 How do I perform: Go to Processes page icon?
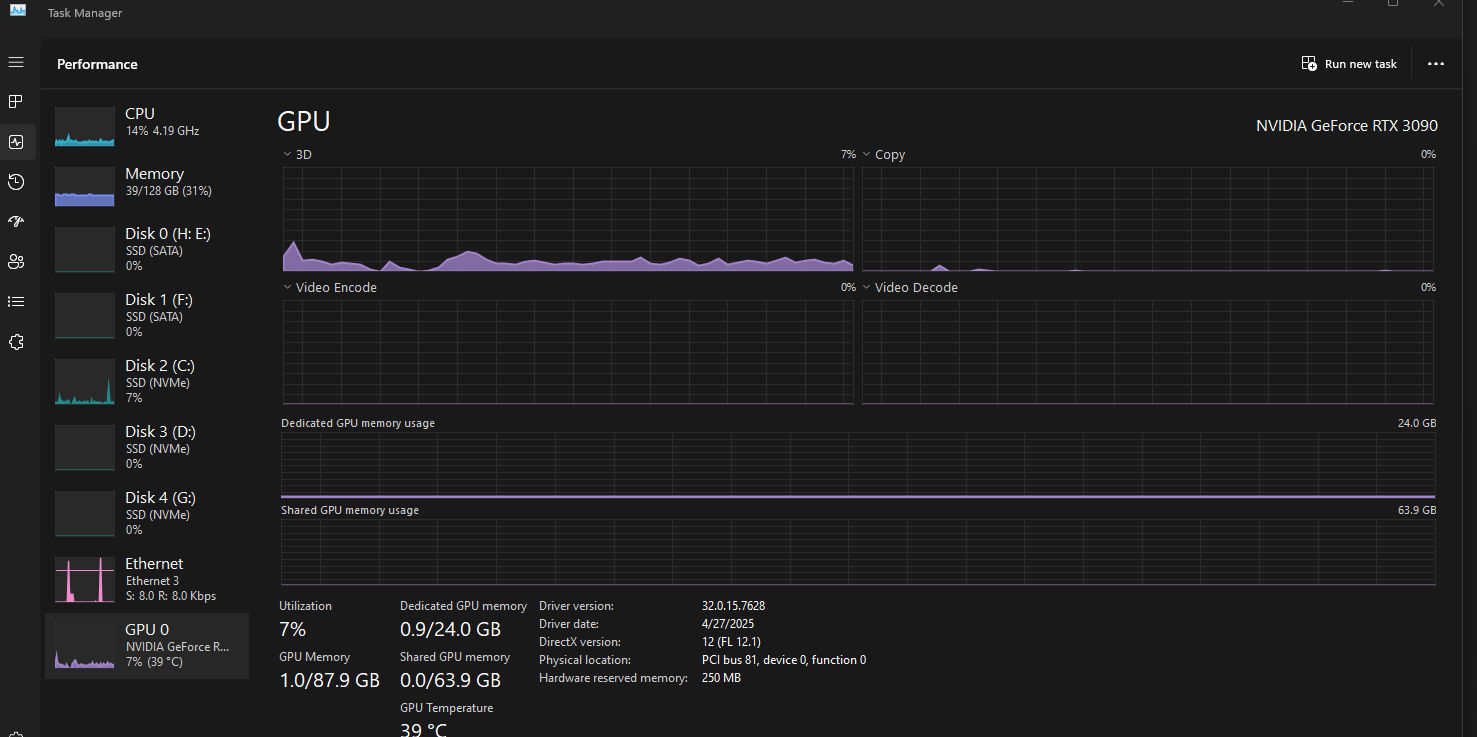pos(16,102)
